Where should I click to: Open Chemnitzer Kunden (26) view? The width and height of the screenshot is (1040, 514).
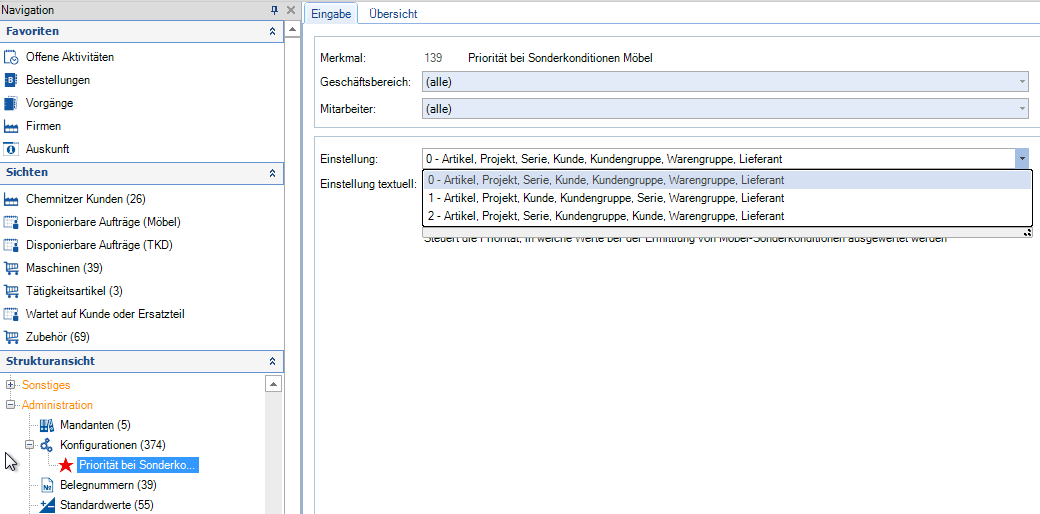pos(85,200)
